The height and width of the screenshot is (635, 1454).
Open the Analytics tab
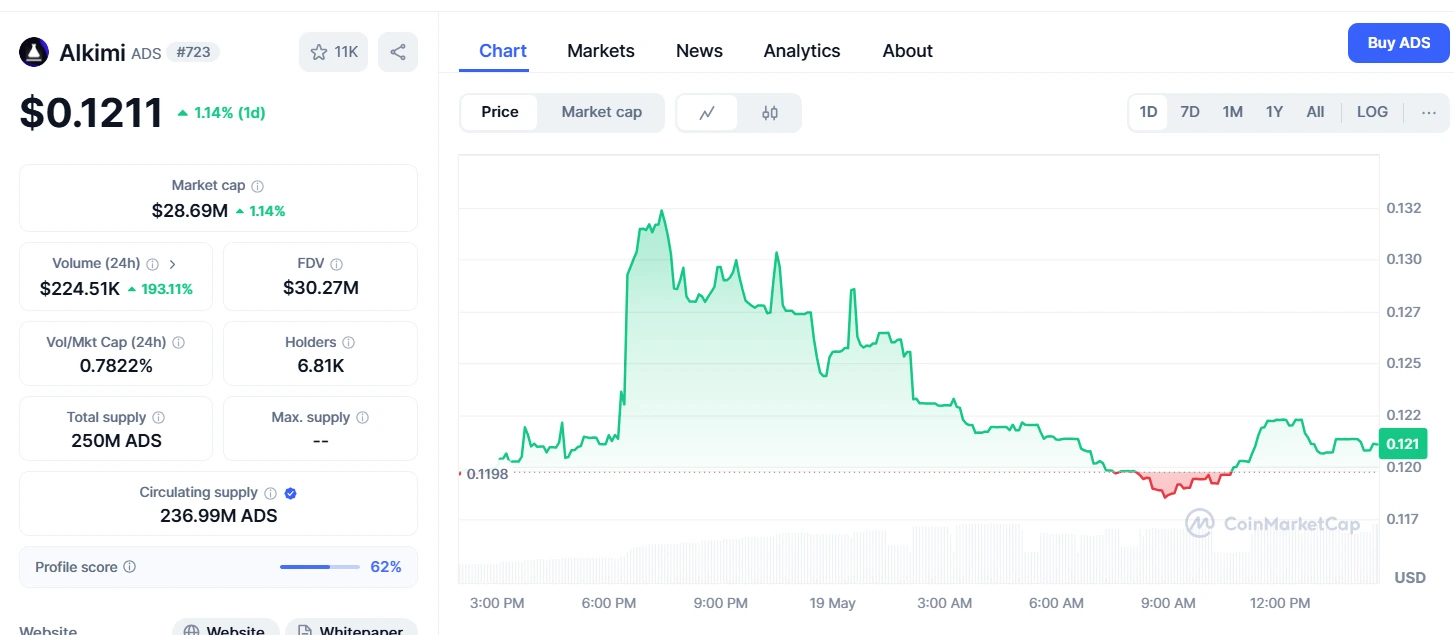tap(802, 51)
